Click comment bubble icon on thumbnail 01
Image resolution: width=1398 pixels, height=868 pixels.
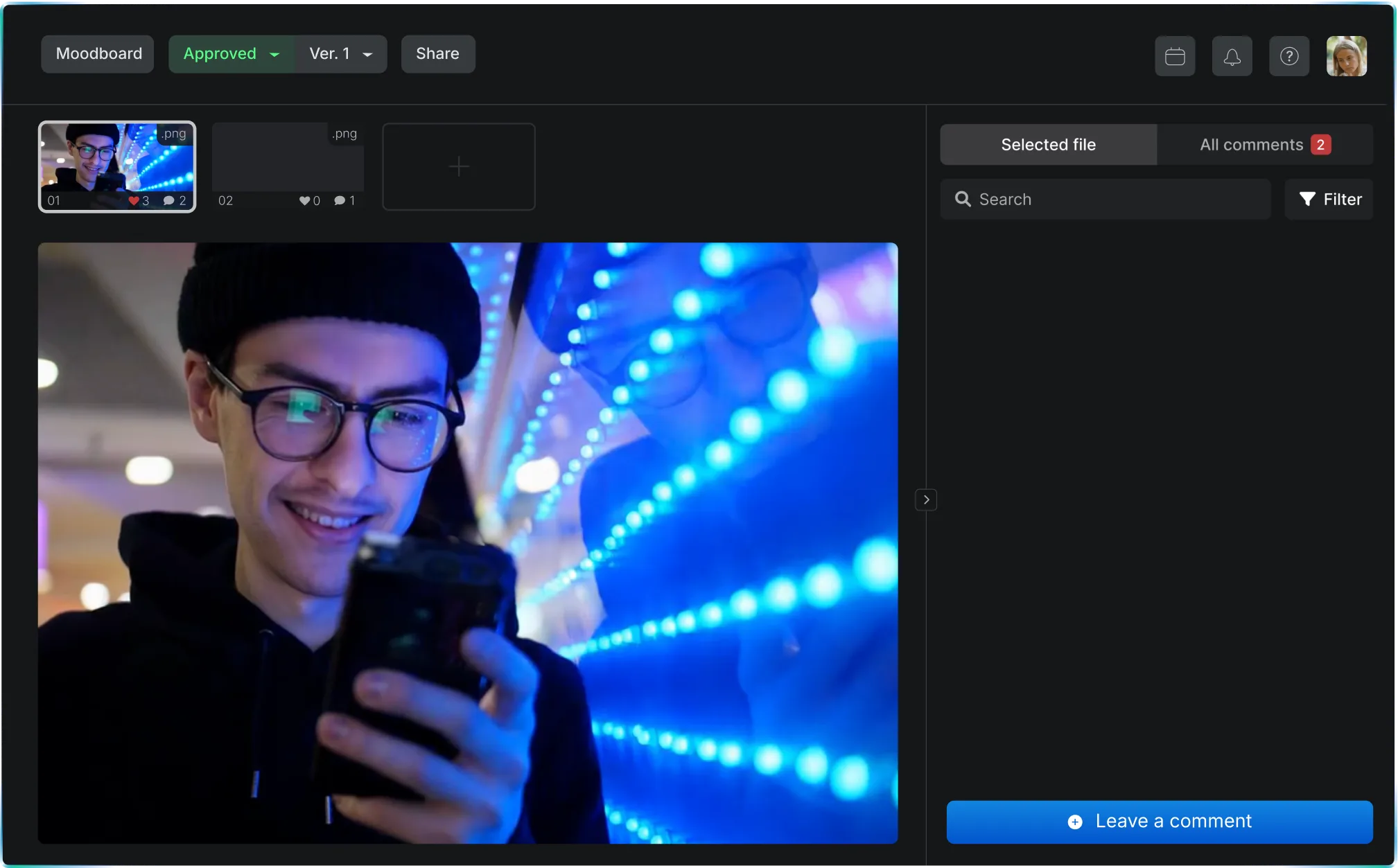pyautogui.click(x=168, y=201)
